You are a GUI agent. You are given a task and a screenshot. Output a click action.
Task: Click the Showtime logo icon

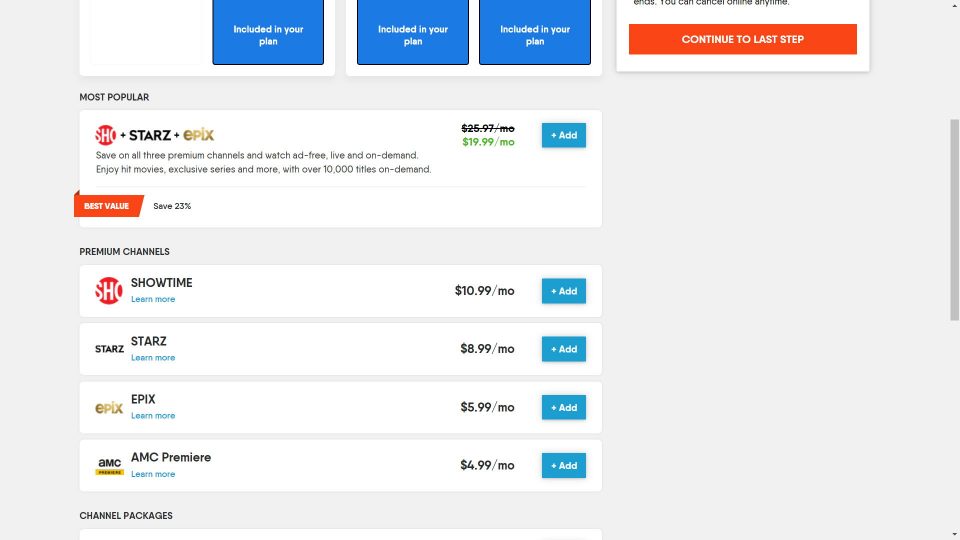click(x=108, y=291)
